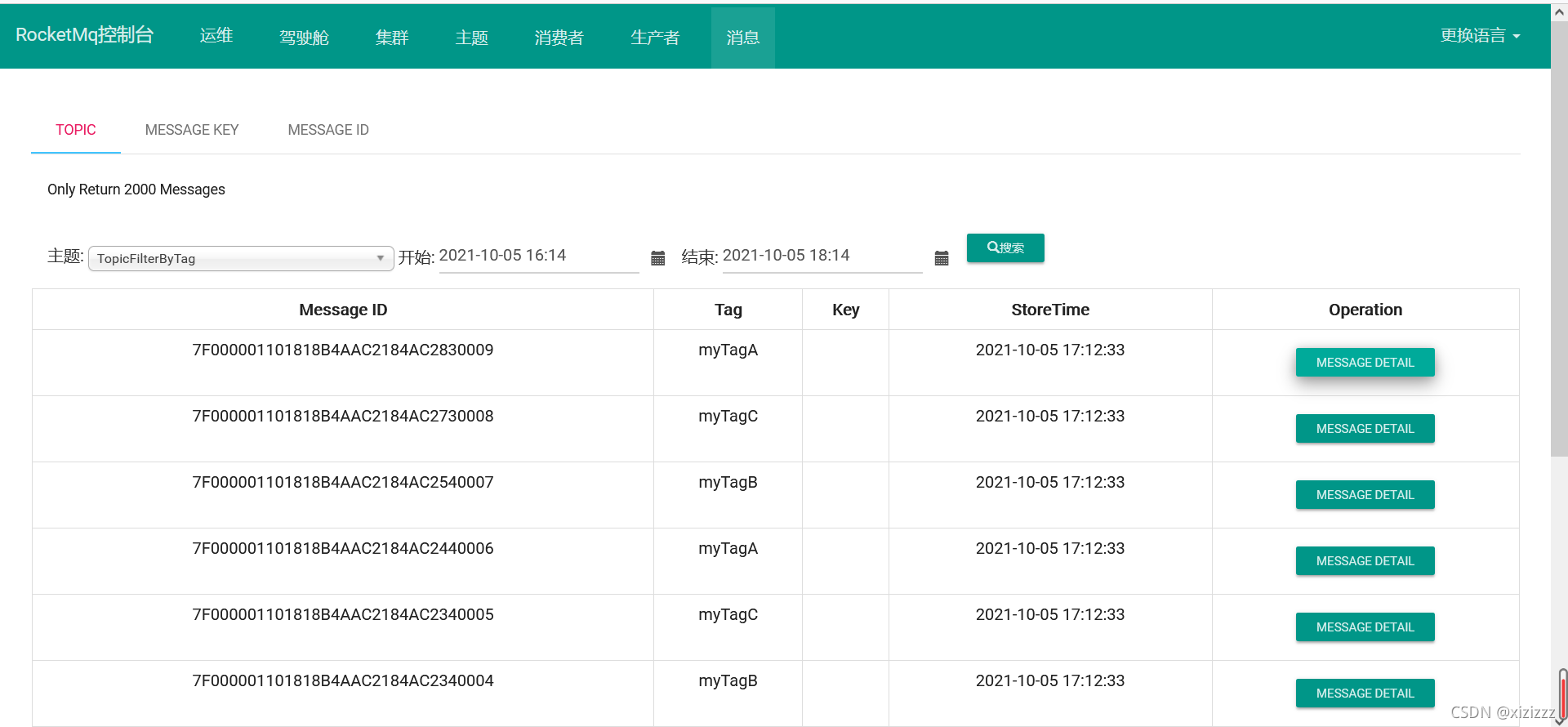Click the Tag column header
The image size is (1568, 727).
(728, 310)
